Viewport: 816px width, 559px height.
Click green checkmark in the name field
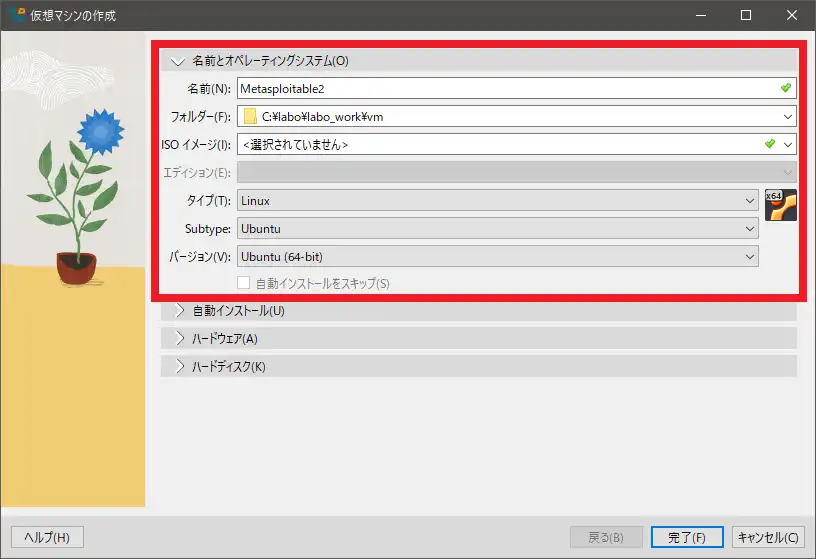pos(786,89)
